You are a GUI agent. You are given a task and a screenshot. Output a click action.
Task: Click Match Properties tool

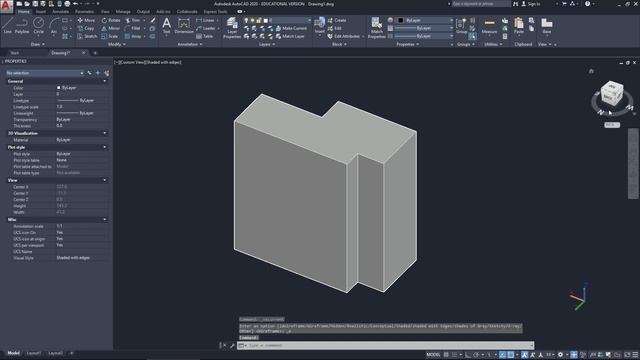coord(376,28)
